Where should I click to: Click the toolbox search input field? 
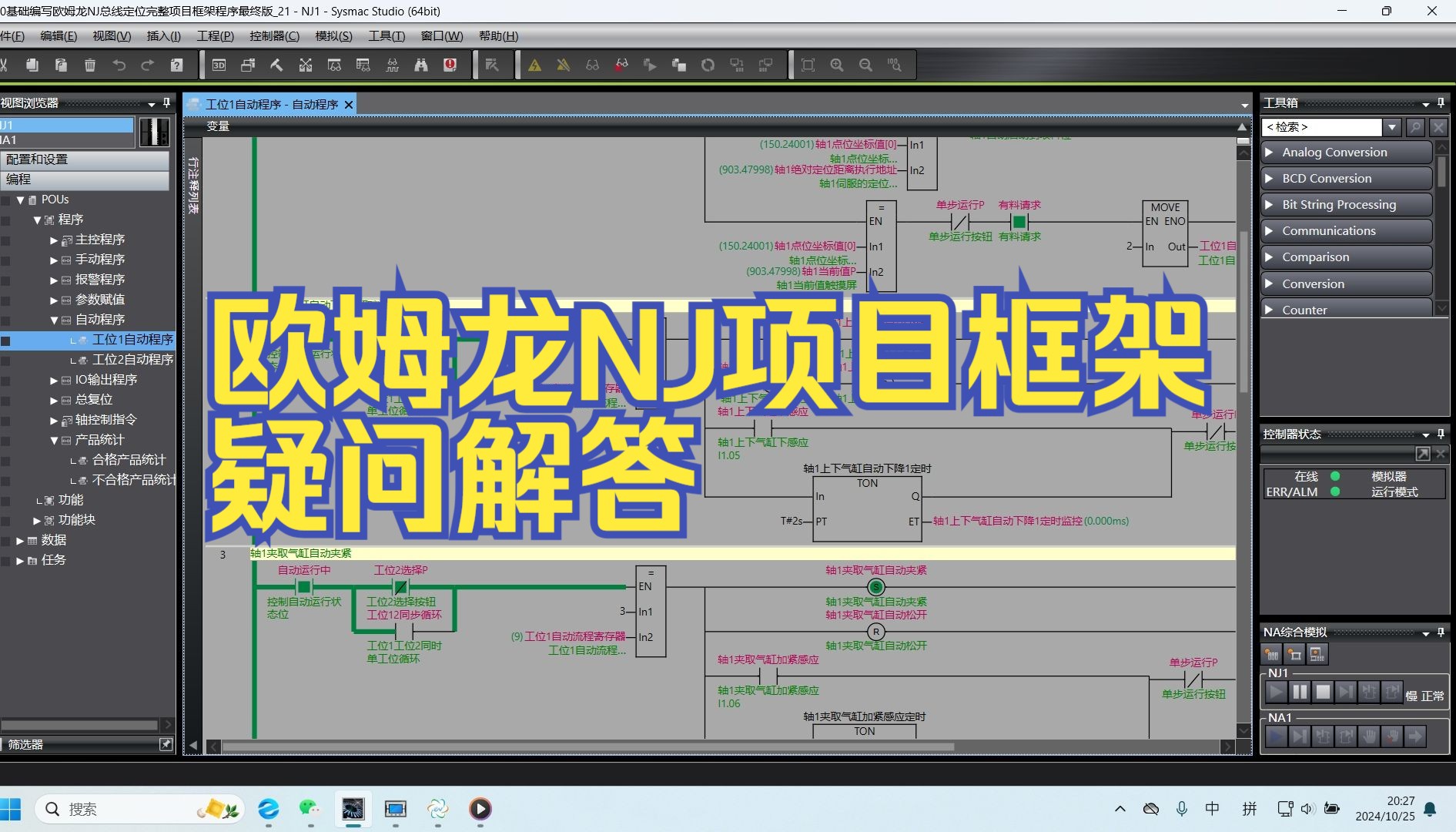pos(1322,127)
